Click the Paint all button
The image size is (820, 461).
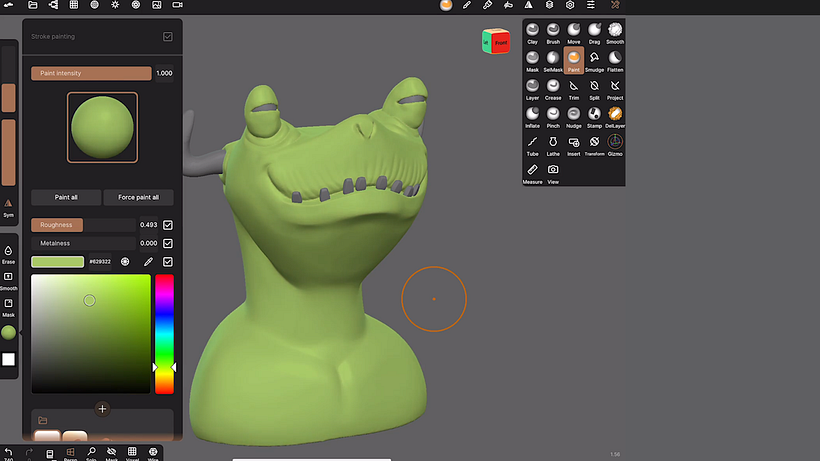[66, 197]
